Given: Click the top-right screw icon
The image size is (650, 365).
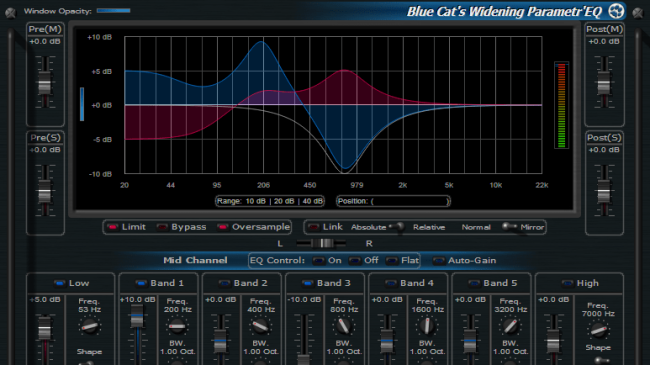Looking at the screenshot, I should point(638,13).
